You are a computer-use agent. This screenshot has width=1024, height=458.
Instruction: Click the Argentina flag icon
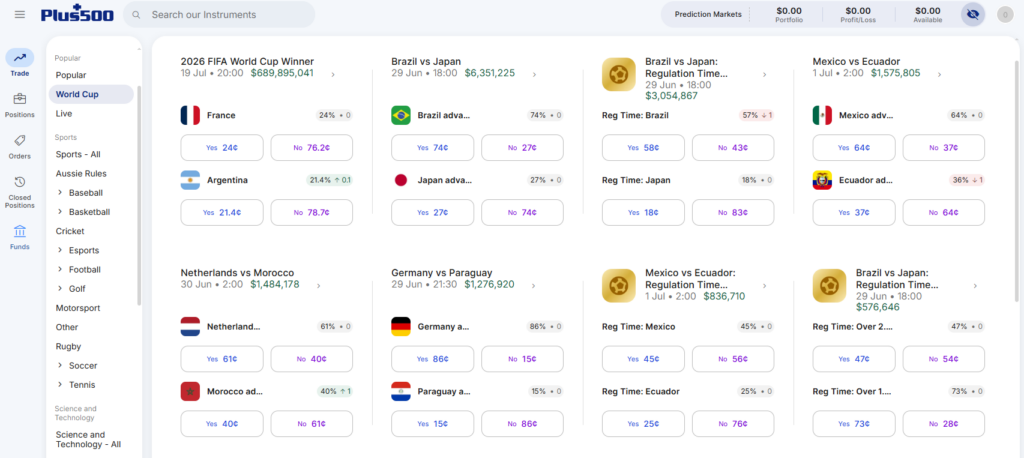(190, 180)
